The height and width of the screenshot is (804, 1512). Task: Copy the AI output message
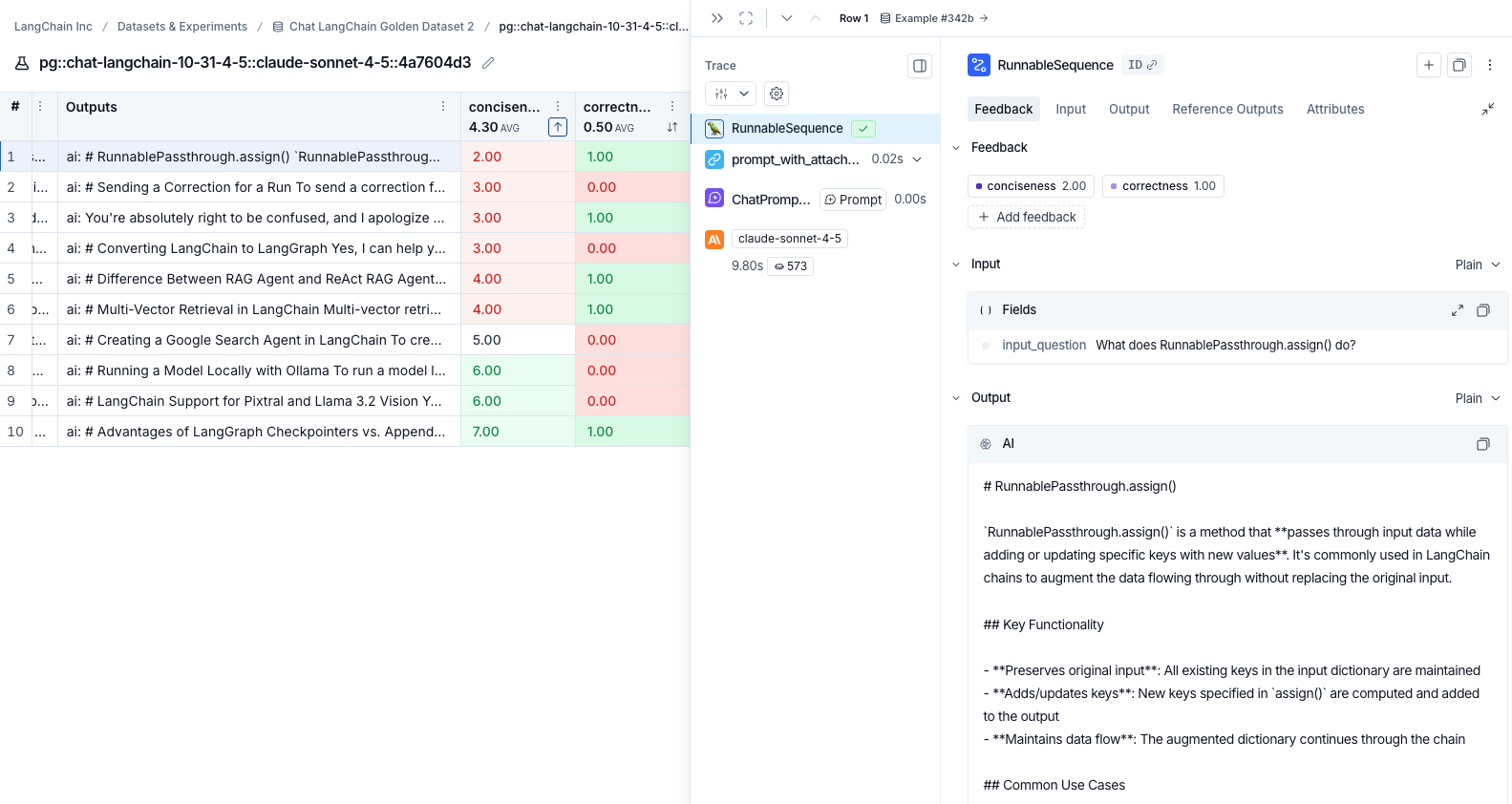coord(1483,444)
